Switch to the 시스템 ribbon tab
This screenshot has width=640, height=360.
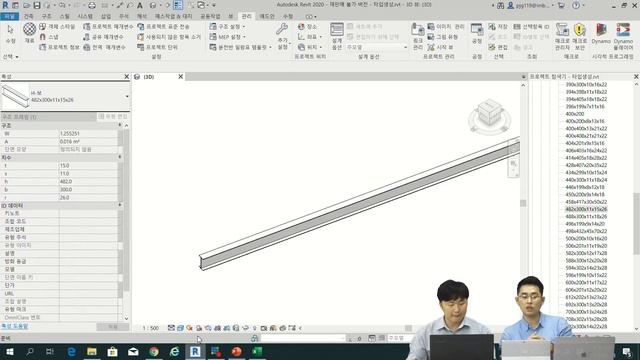click(x=85, y=16)
